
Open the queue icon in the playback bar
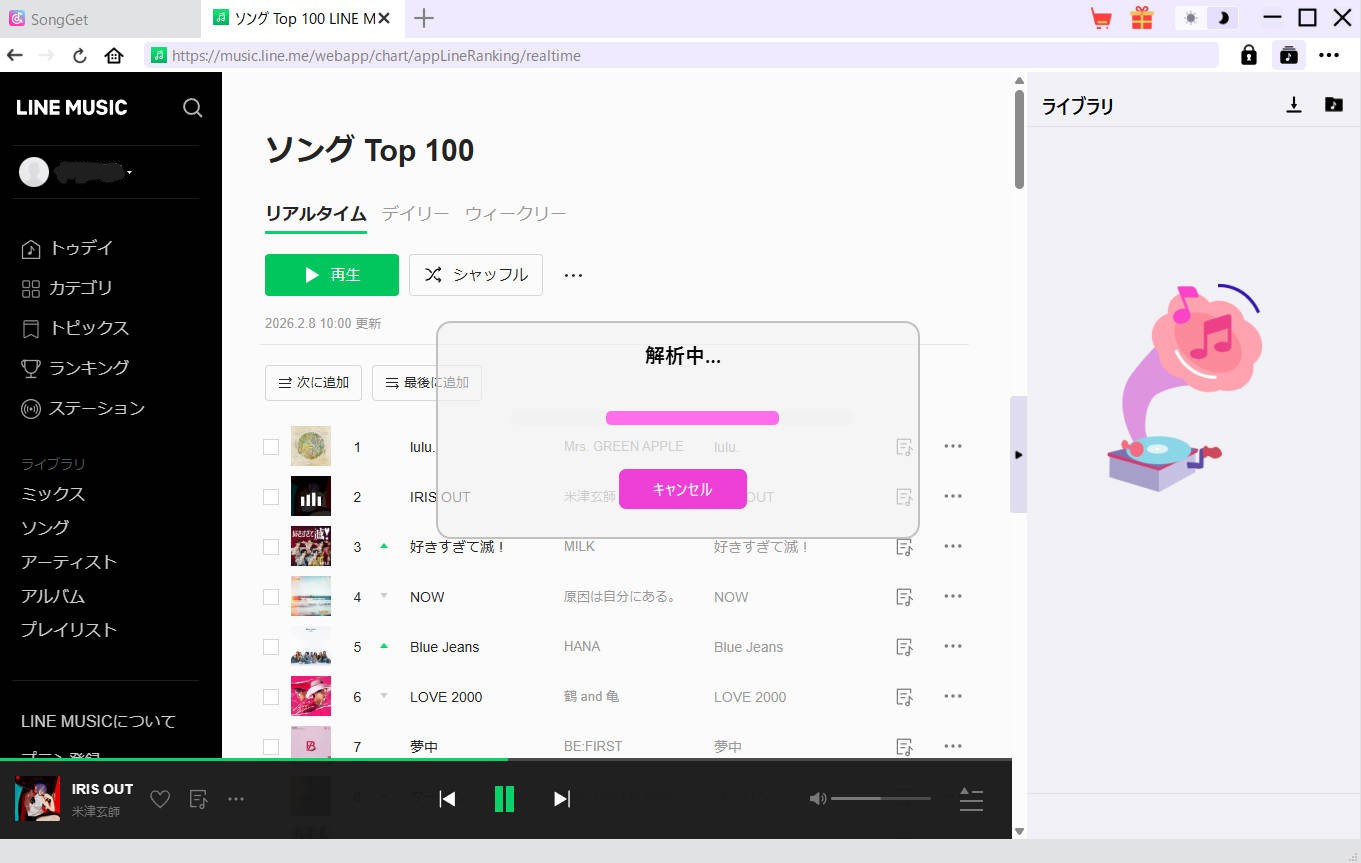pos(970,798)
